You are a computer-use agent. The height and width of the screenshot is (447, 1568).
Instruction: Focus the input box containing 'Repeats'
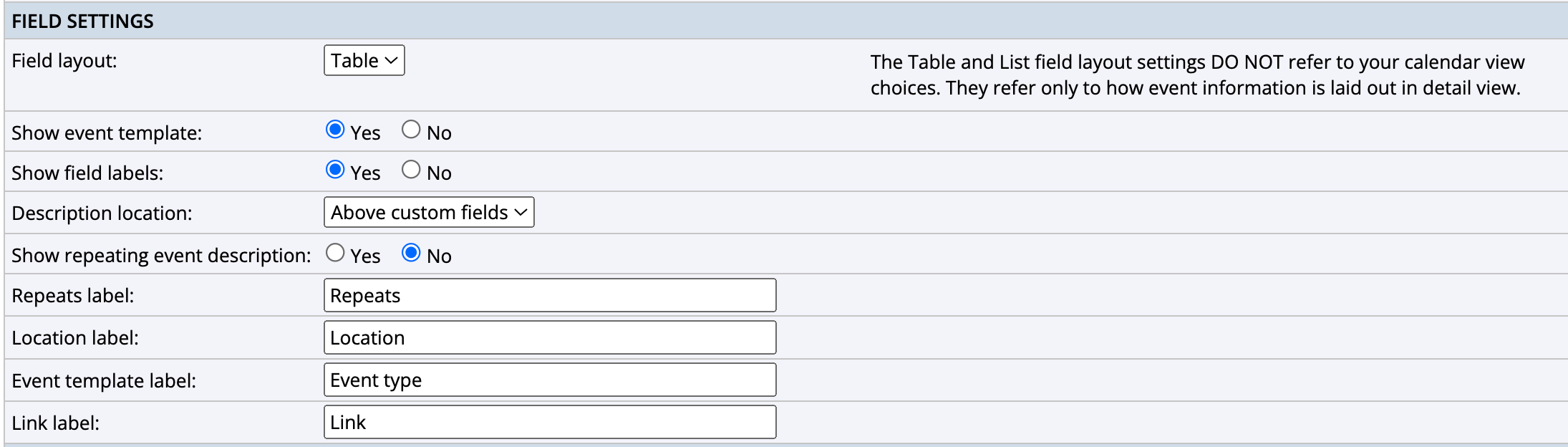pyautogui.click(x=549, y=296)
